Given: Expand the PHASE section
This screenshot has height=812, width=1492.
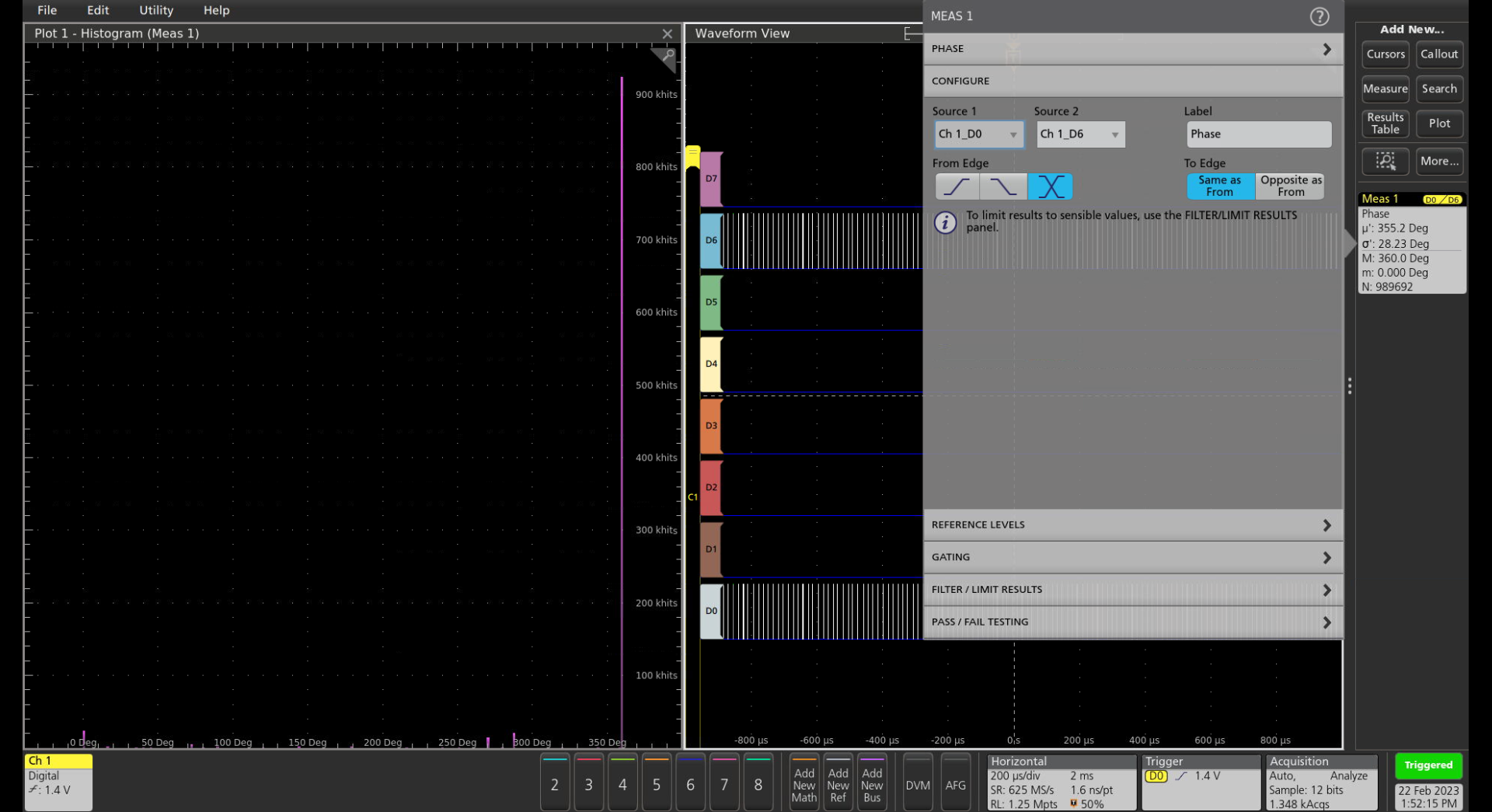Looking at the screenshot, I should tap(1132, 49).
